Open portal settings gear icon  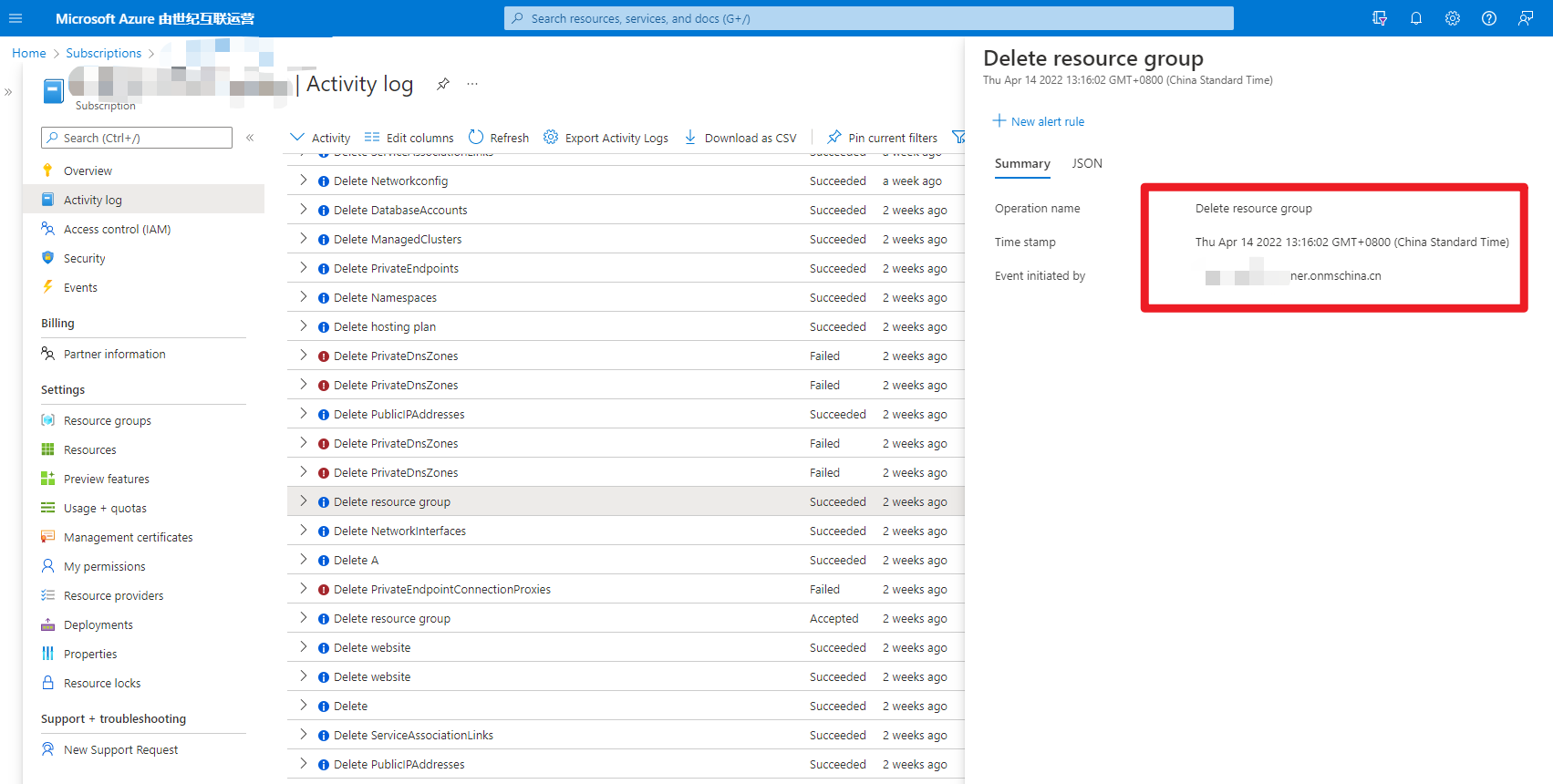pyautogui.click(x=1452, y=18)
